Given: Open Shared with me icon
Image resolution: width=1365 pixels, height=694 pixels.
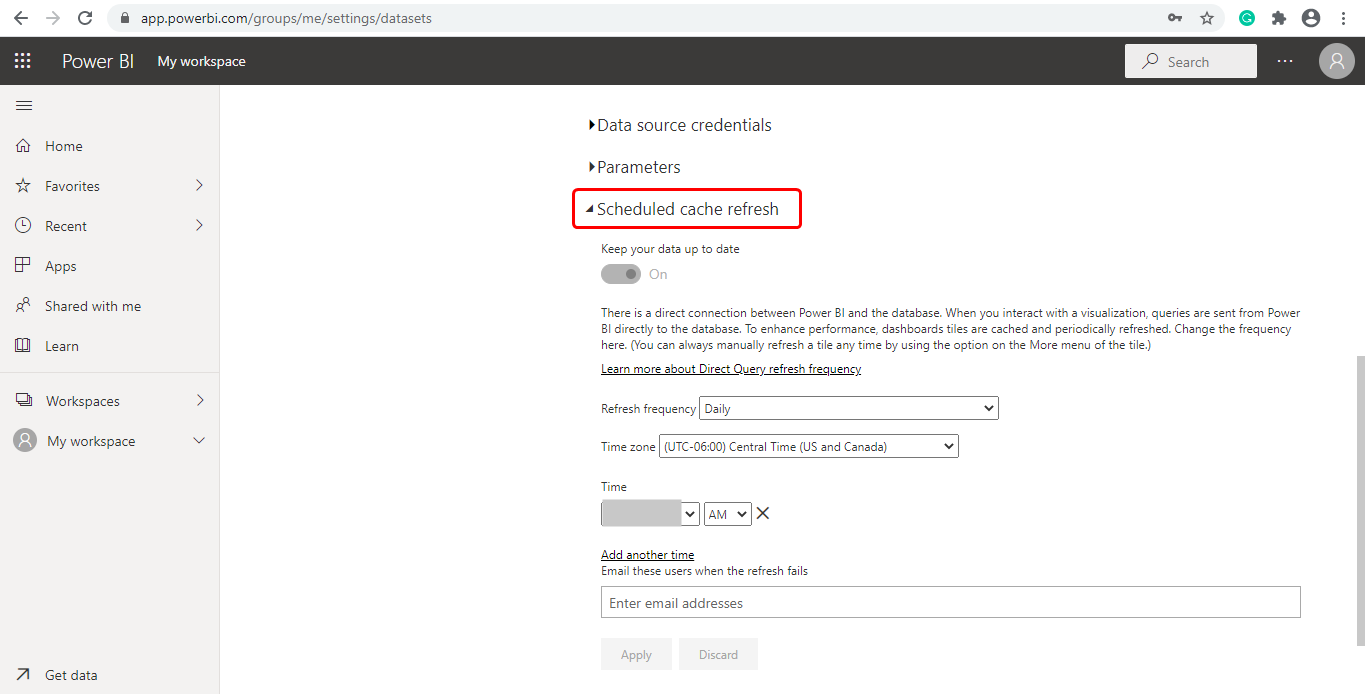Looking at the screenshot, I should pos(24,306).
